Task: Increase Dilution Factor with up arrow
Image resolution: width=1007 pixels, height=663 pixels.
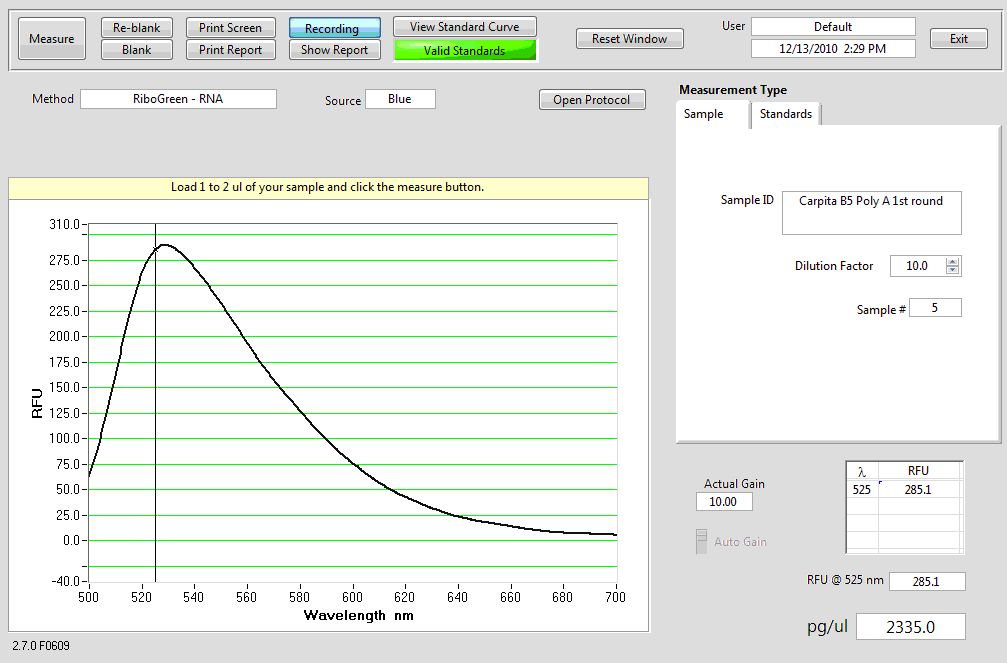Action: 952,262
